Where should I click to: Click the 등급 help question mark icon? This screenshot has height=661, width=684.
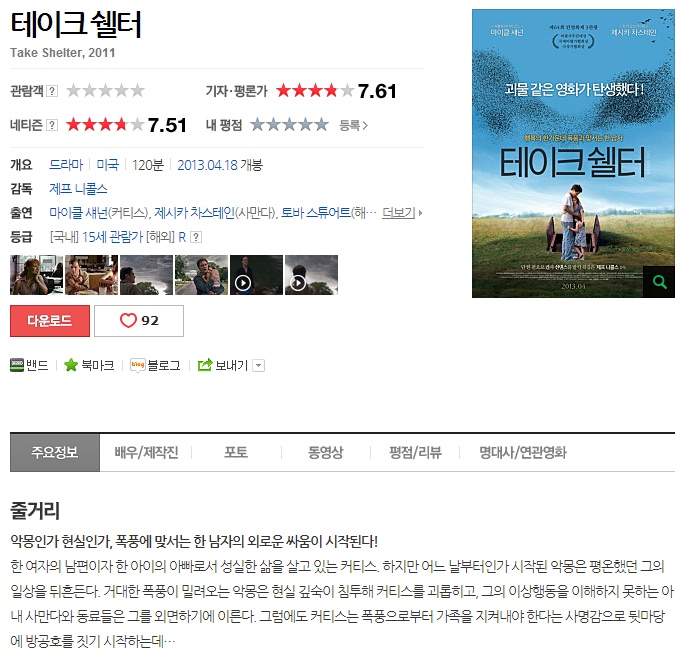click(196, 237)
